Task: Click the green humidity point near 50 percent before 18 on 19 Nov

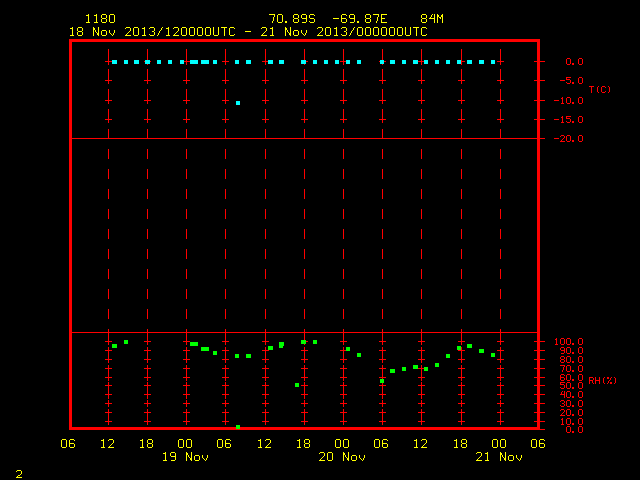Action: 297,385
